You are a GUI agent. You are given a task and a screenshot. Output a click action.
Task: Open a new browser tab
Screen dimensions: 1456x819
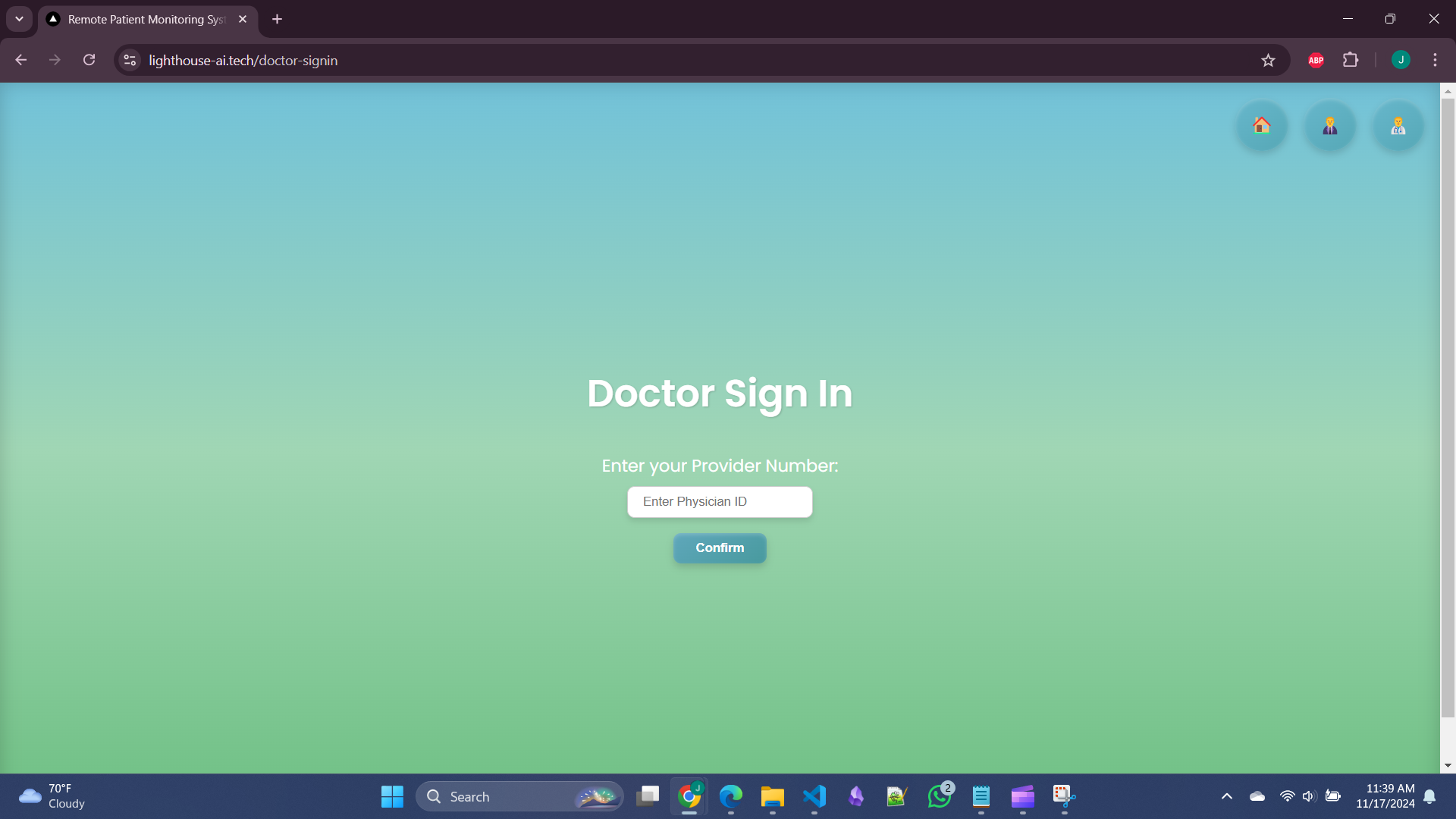point(278,19)
